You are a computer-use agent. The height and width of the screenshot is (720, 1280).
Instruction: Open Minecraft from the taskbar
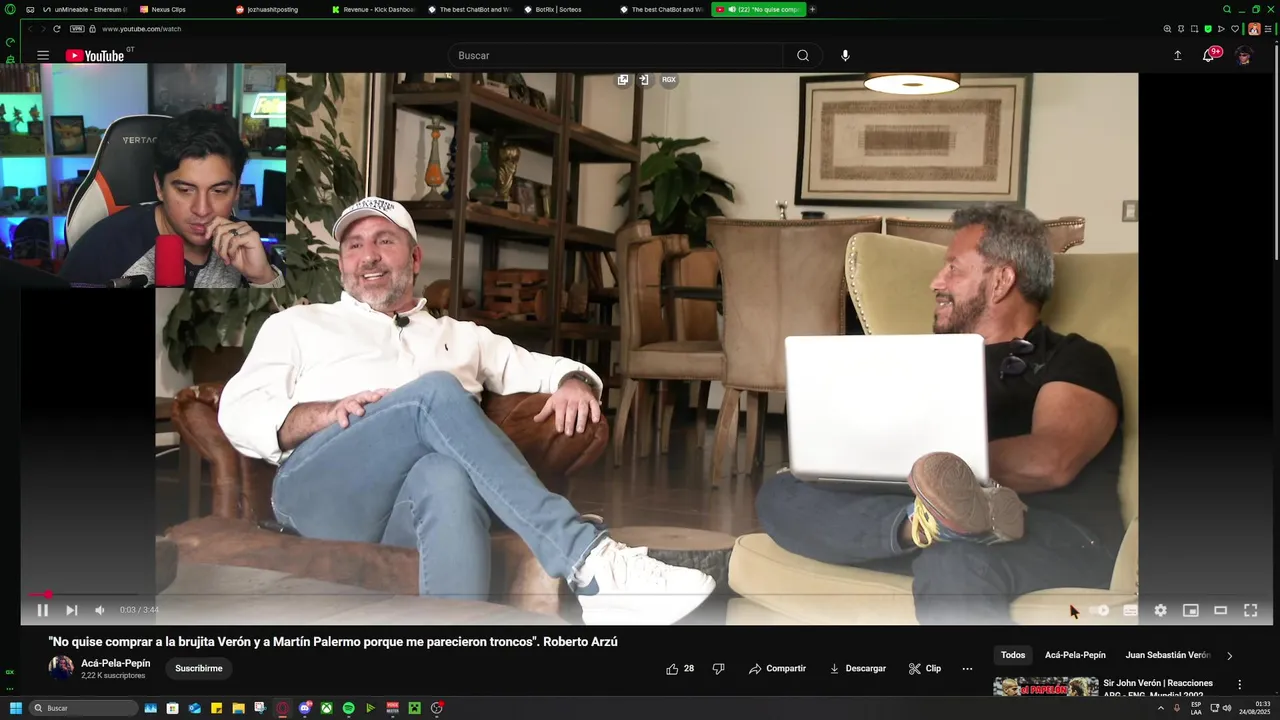414,708
